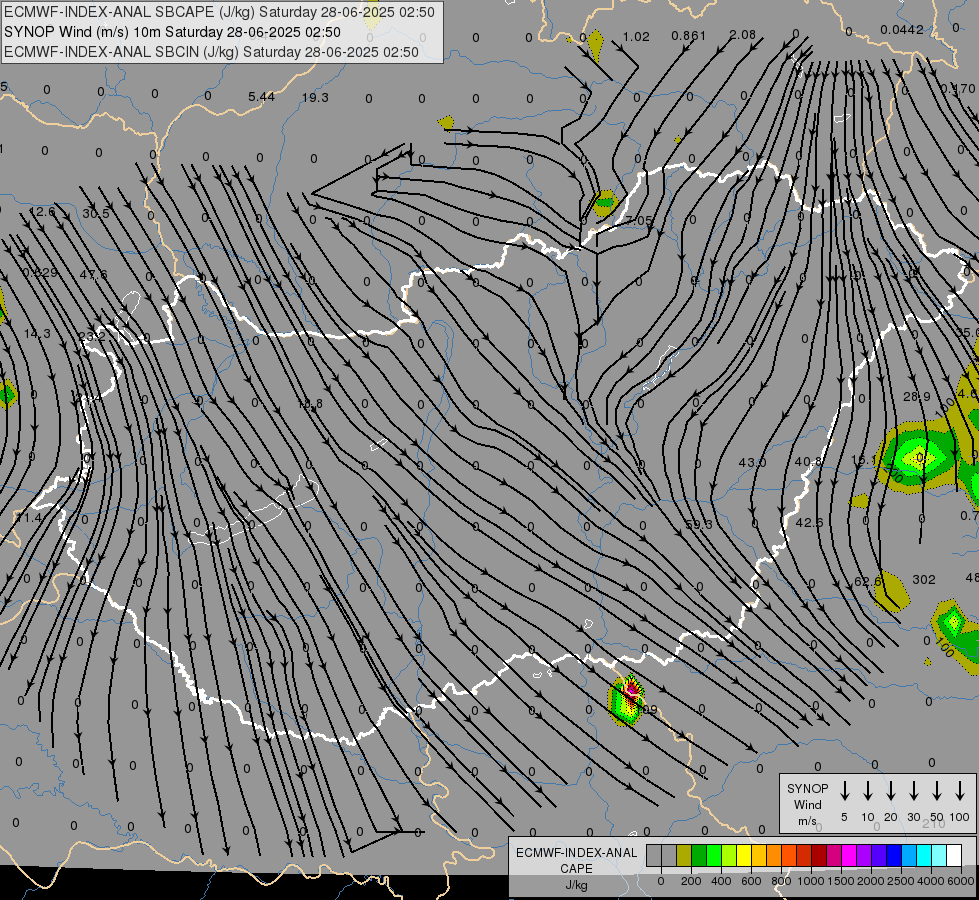Image resolution: width=979 pixels, height=900 pixels.
Task: Click the 2500 tick label on CAPE scale
Action: pos(901,881)
